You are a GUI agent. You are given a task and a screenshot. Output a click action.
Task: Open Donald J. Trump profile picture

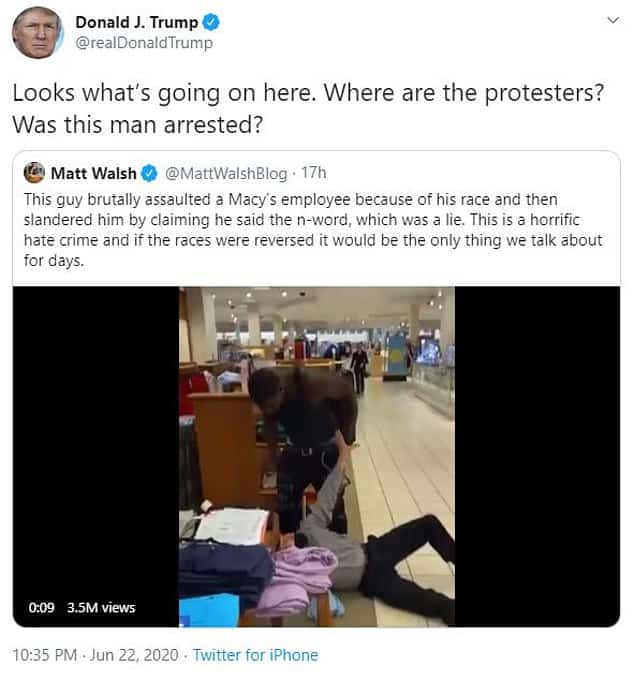click(x=37, y=33)
